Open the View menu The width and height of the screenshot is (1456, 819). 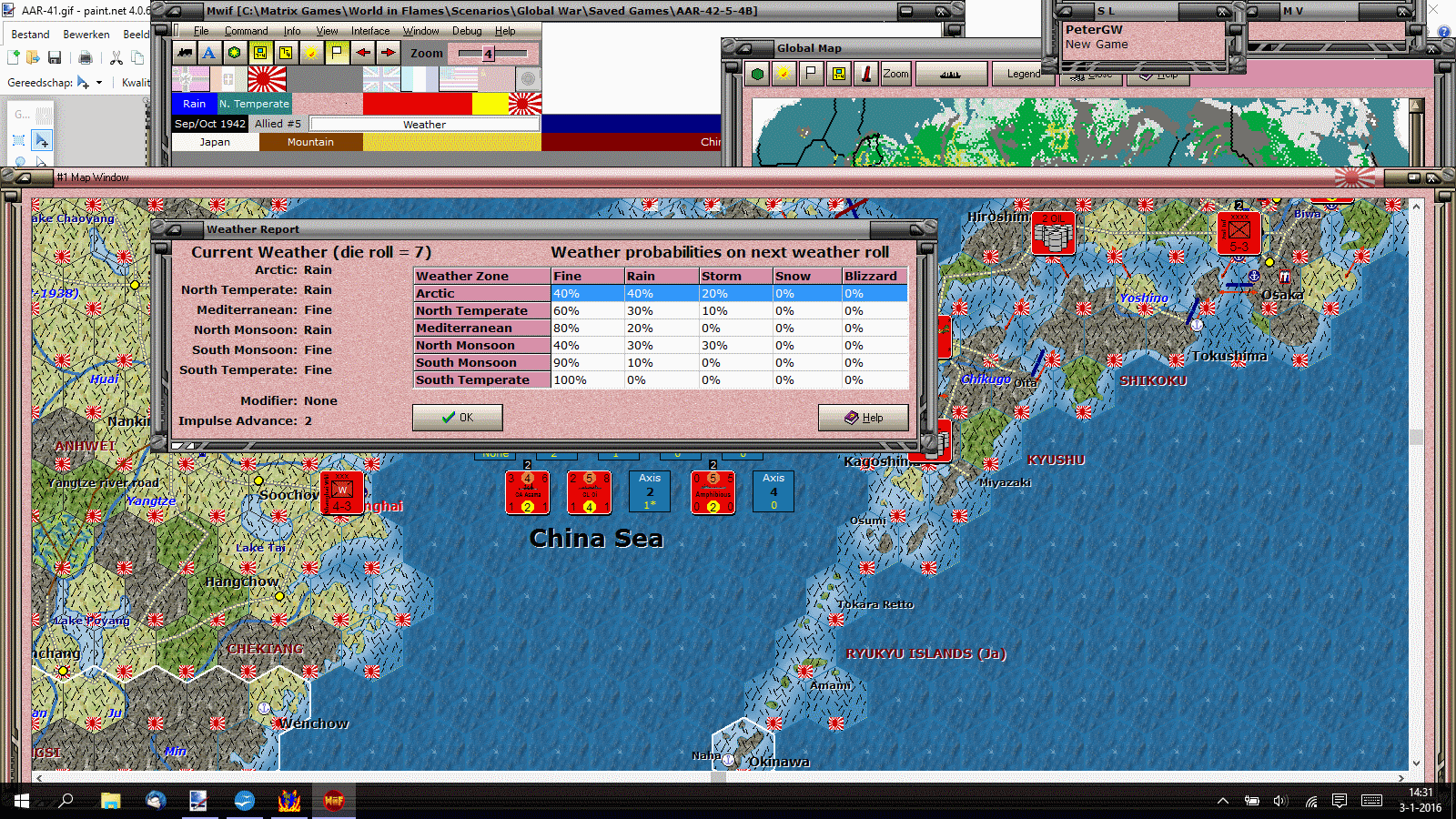(327, 31)
